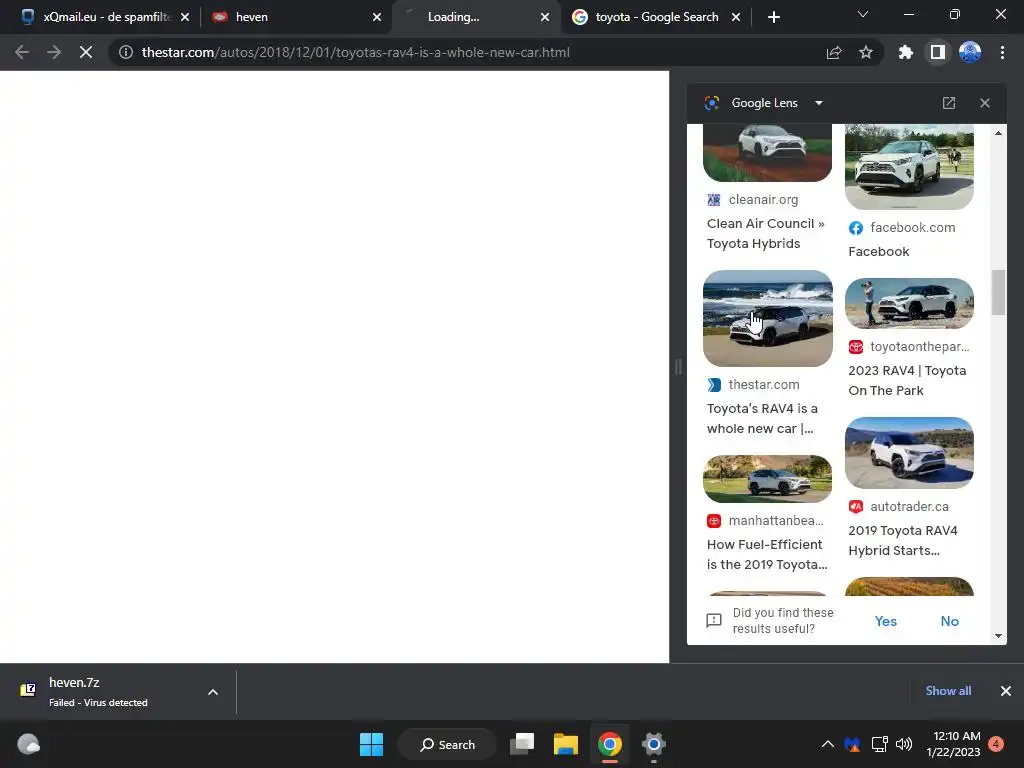Viewport: 1024px width, 768px height.
Task: Click the Malwarebytes tray icon
Action: pos(852,744)
